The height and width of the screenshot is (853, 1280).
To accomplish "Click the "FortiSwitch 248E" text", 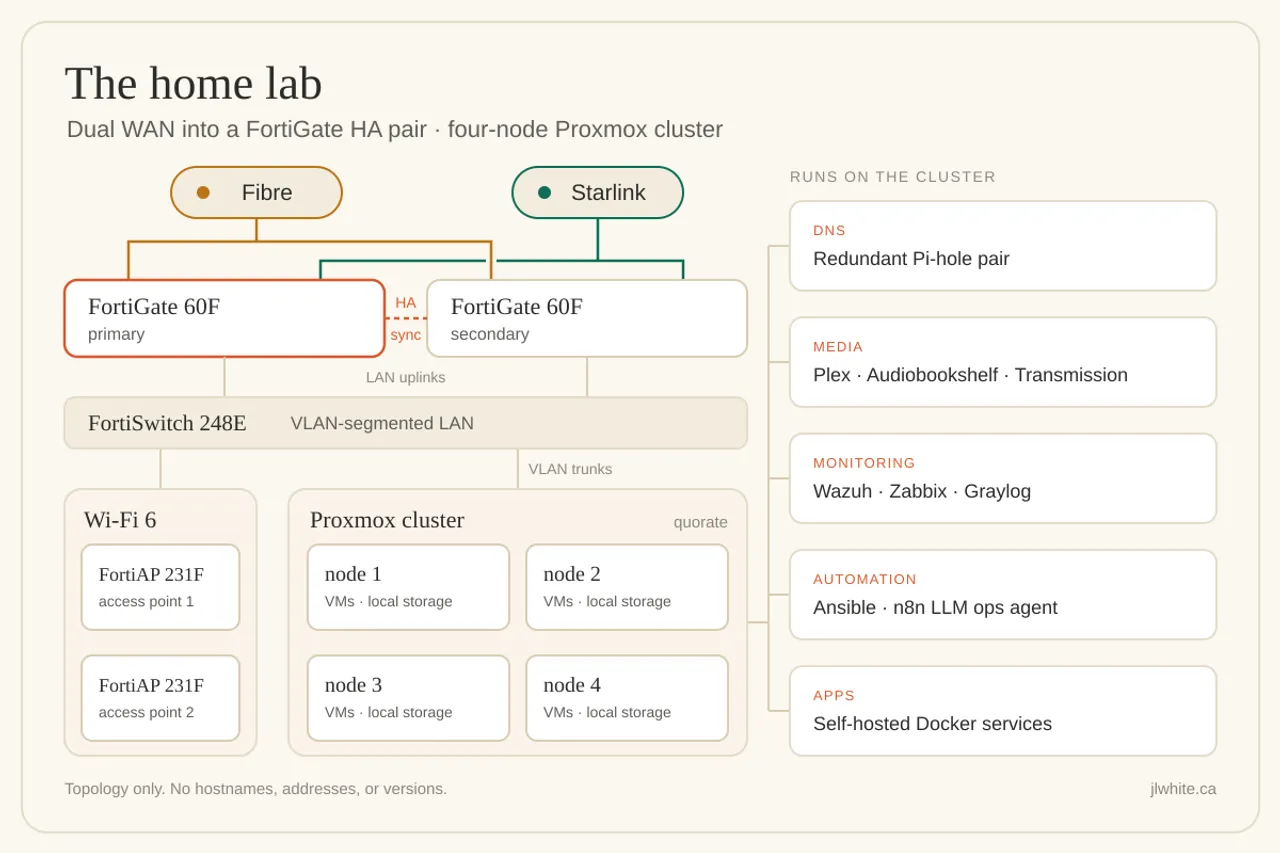I will click(x=167, y=423).
